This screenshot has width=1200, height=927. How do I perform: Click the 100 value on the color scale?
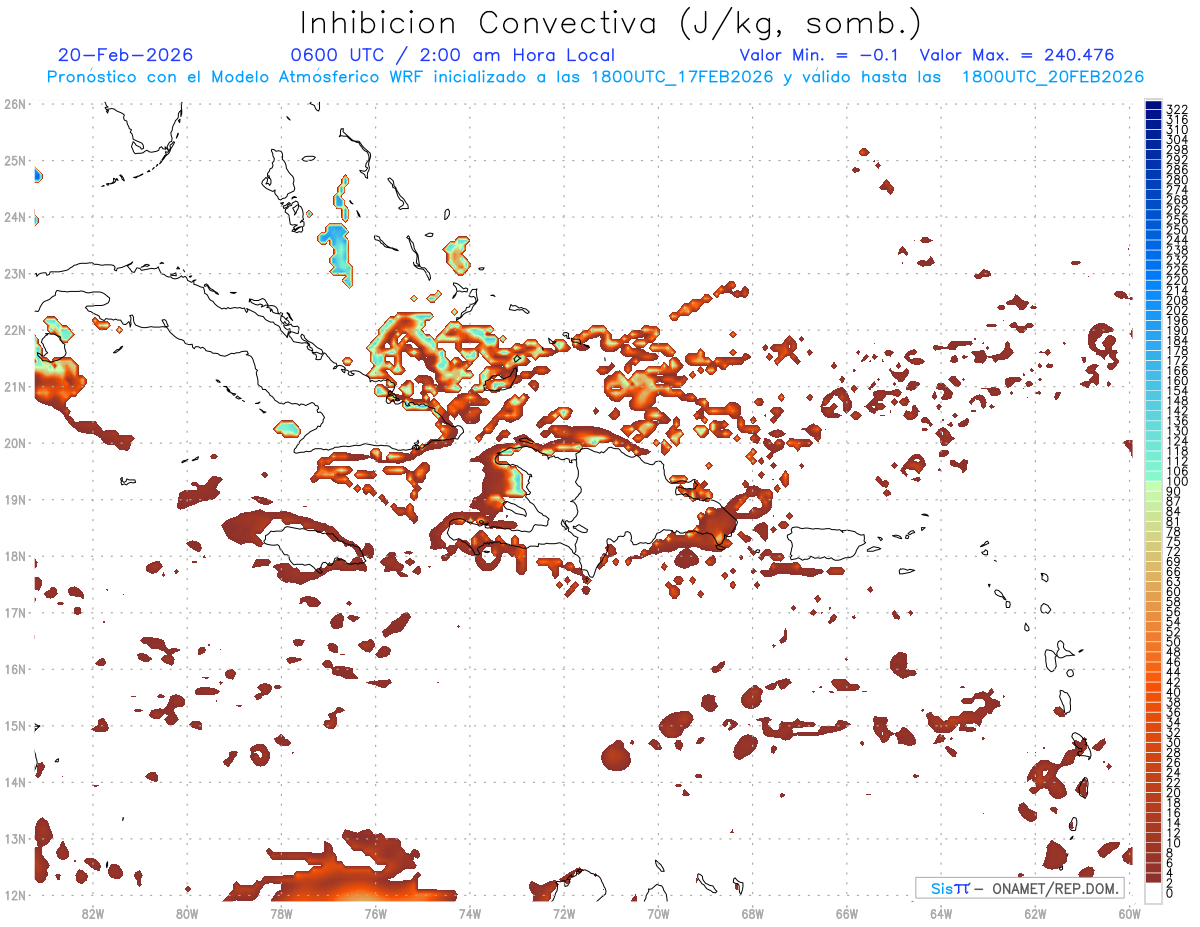(1176, 482)
